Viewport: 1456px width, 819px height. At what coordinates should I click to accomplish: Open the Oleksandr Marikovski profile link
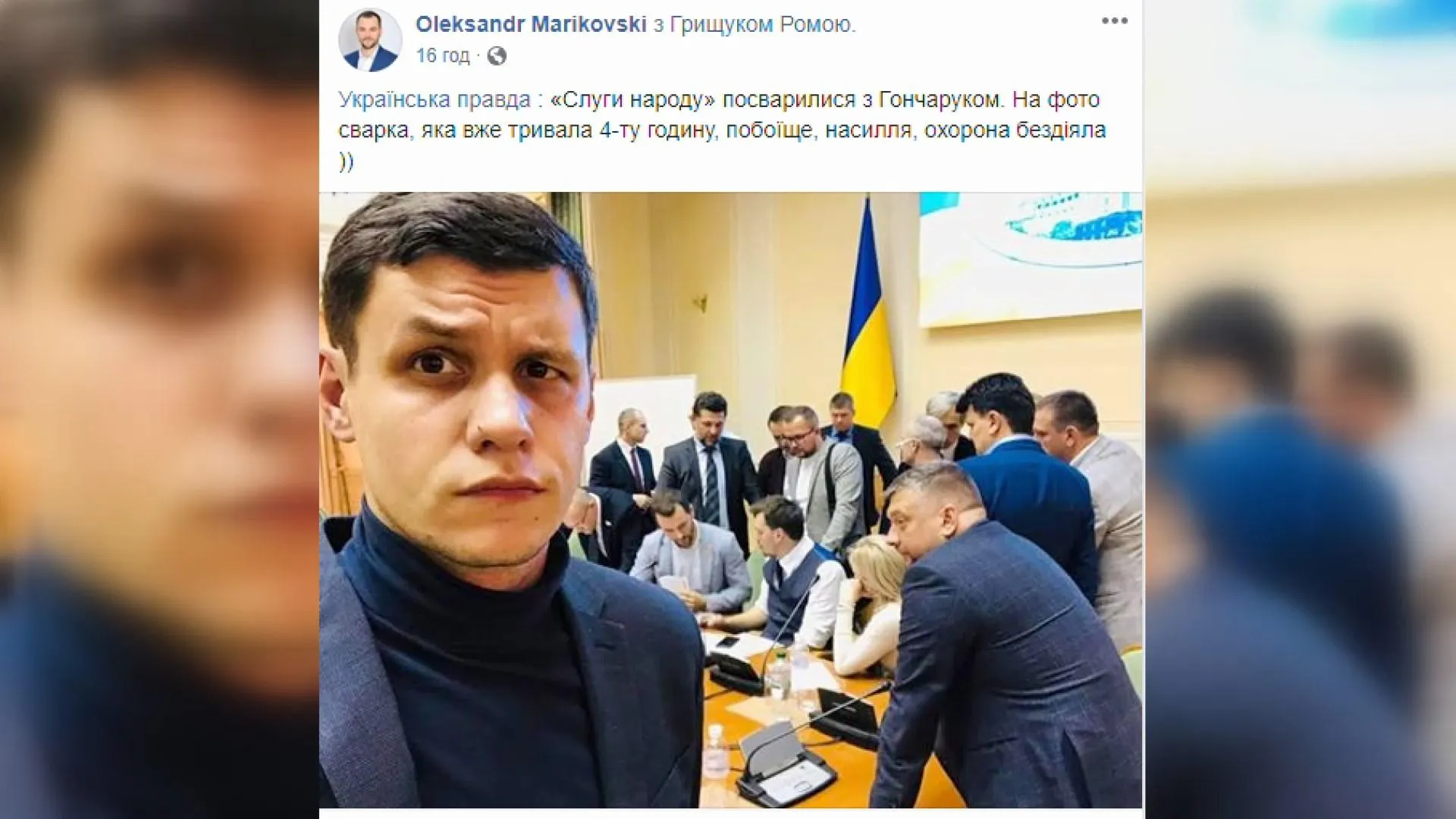[x=531, y=24]
